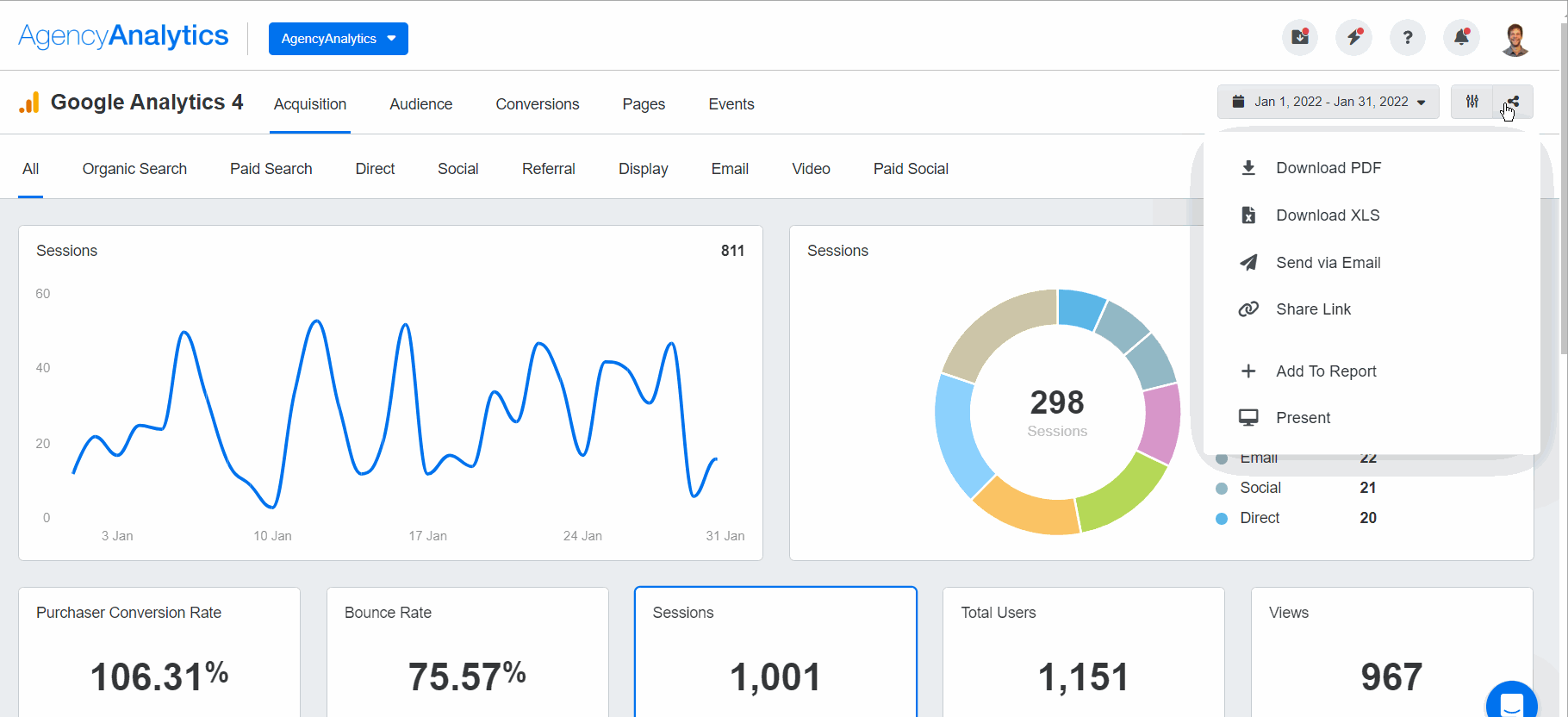Screen dimensions: 1568x717
Task: Select the Referral channel filter
Action: pyautogui.click(x=549, y=169)
